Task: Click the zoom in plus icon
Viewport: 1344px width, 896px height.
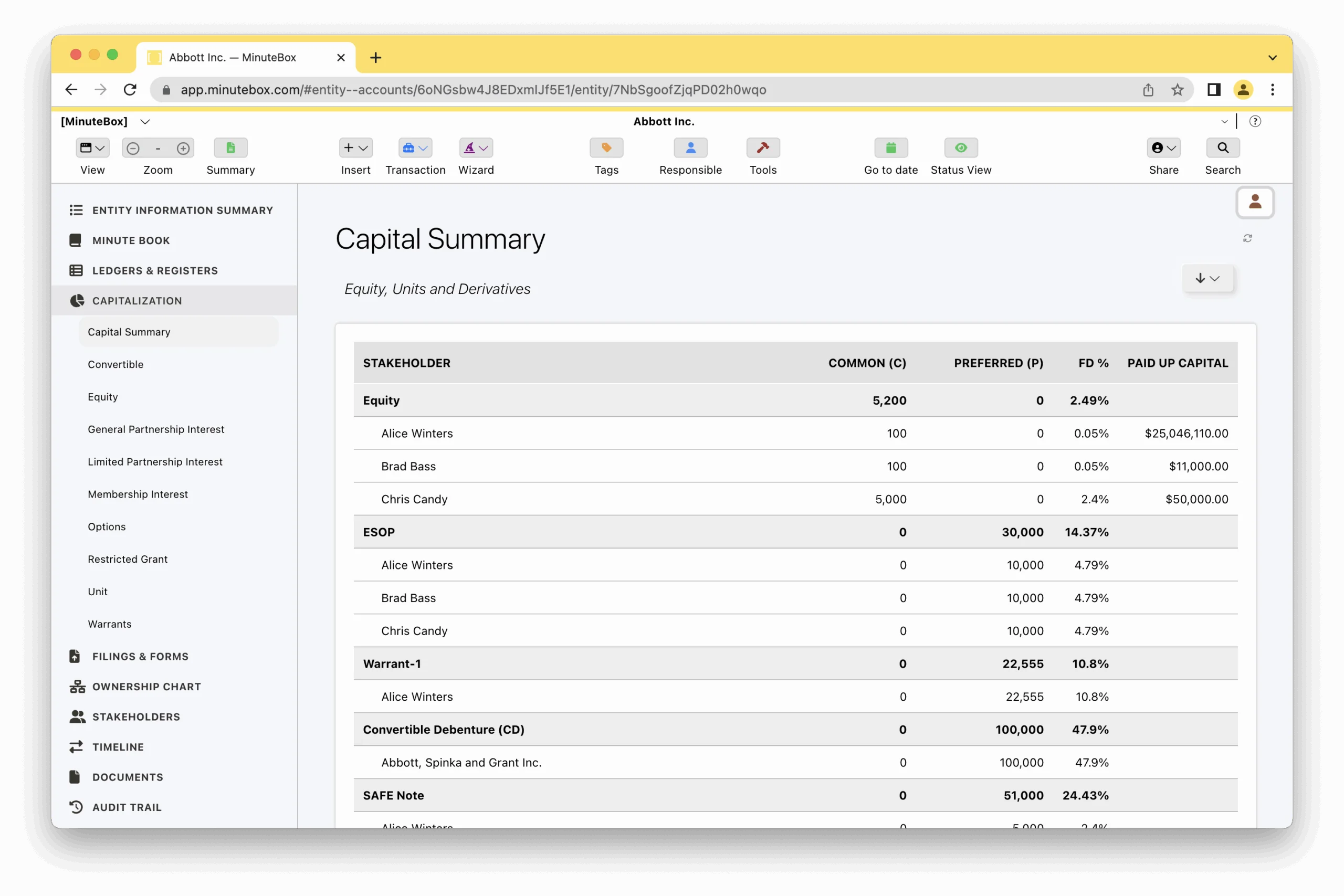Action: click(x=183, y=149)
